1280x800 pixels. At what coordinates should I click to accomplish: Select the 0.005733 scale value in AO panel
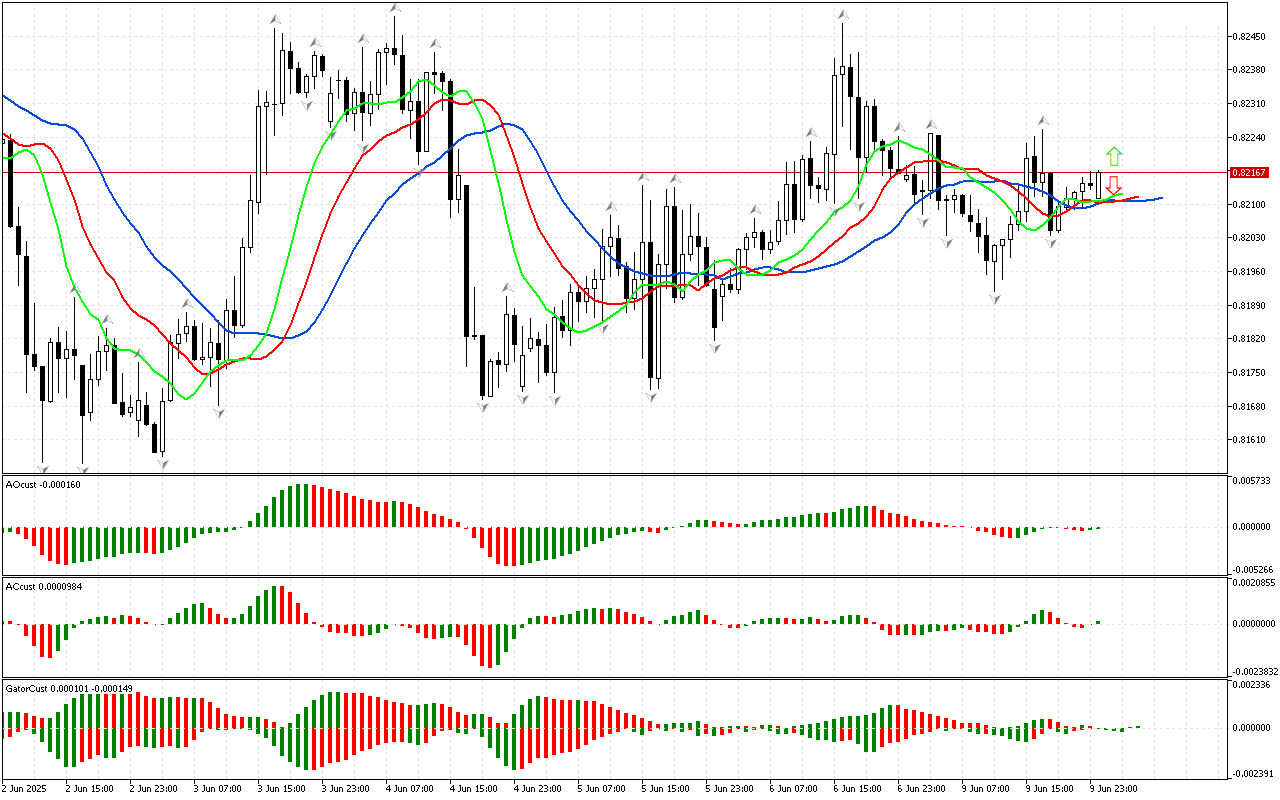tap(1252, 481)
